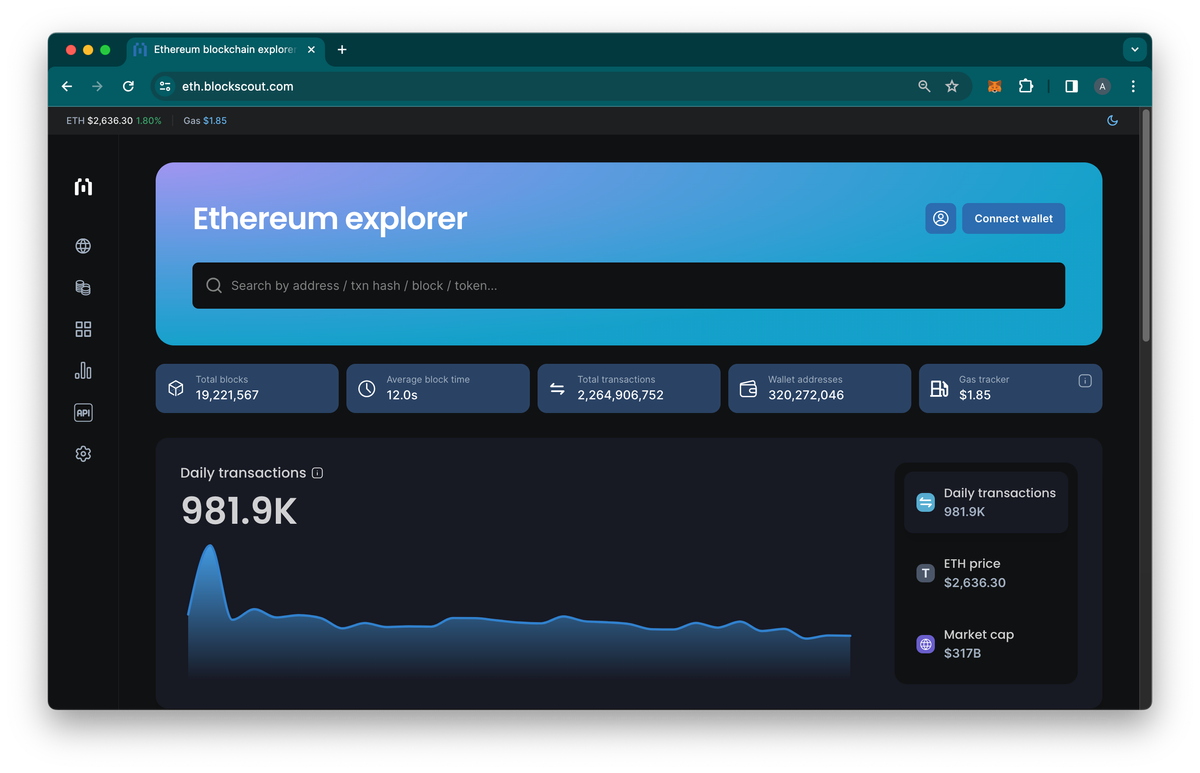Open the Gas tracker info icon
The image size is (1200, 773).
(1084, 379)
